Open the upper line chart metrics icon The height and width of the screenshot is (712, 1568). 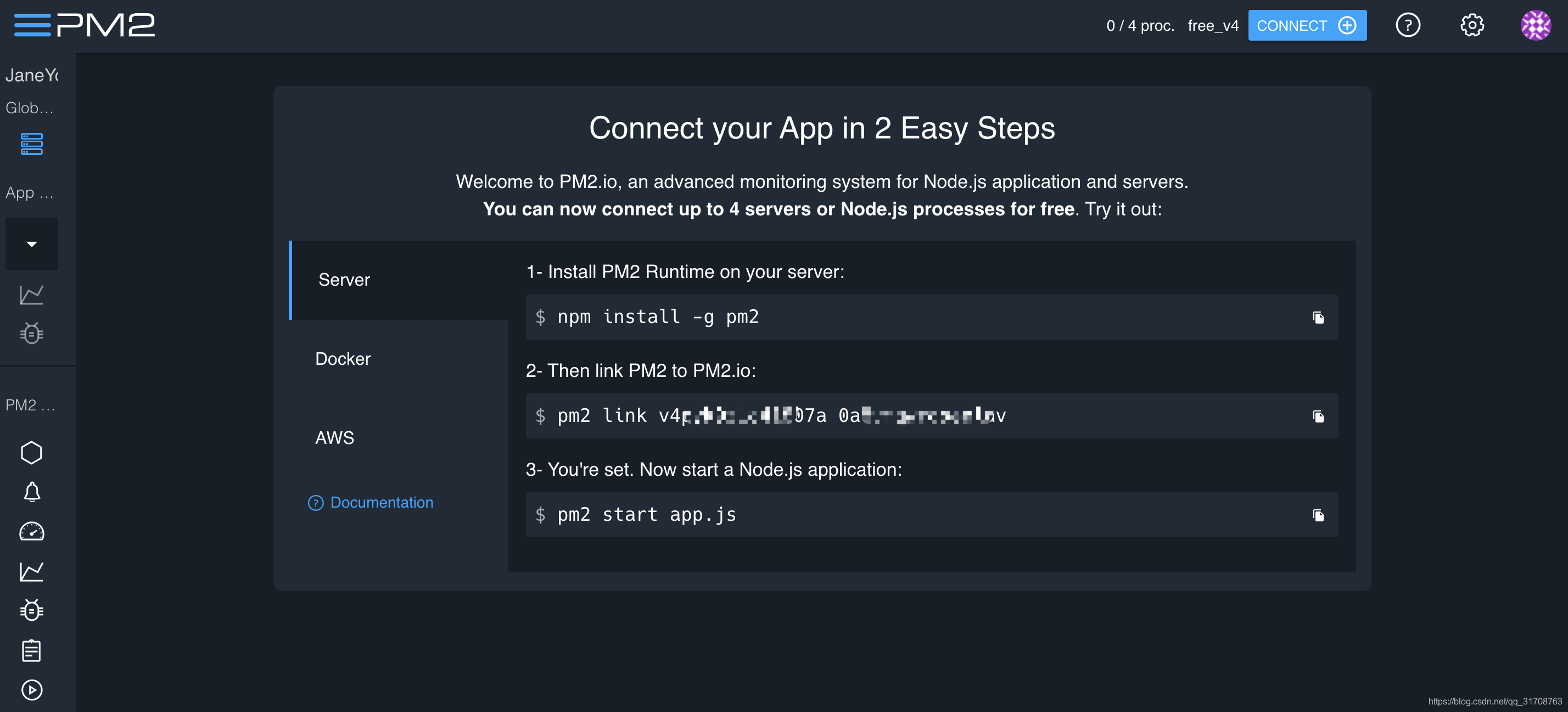32,295
